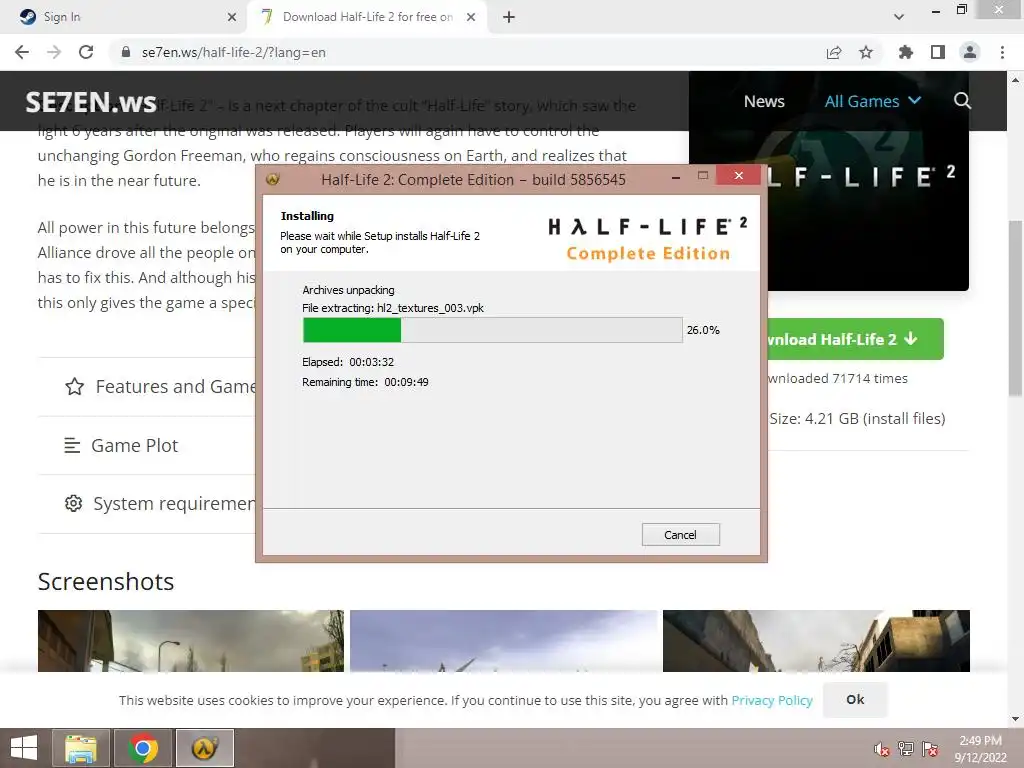Click the 'Remaining time: 00:09:49' text
1024x768 pixels.
click(365, 382)
